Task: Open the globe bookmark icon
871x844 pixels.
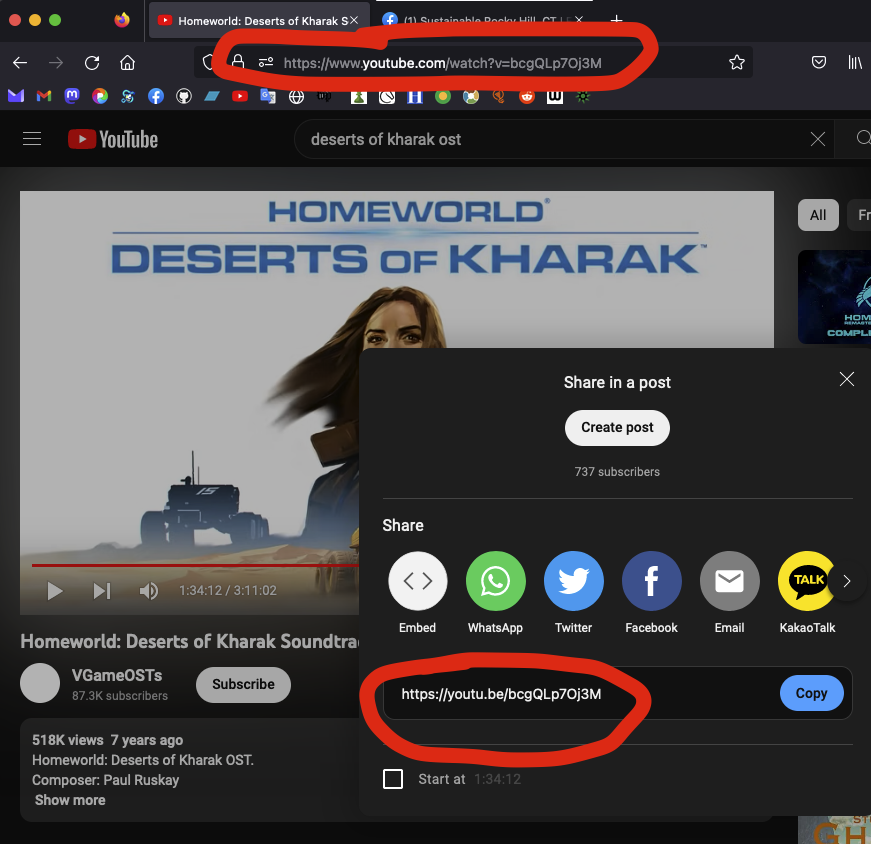Action: coord(297,97)
